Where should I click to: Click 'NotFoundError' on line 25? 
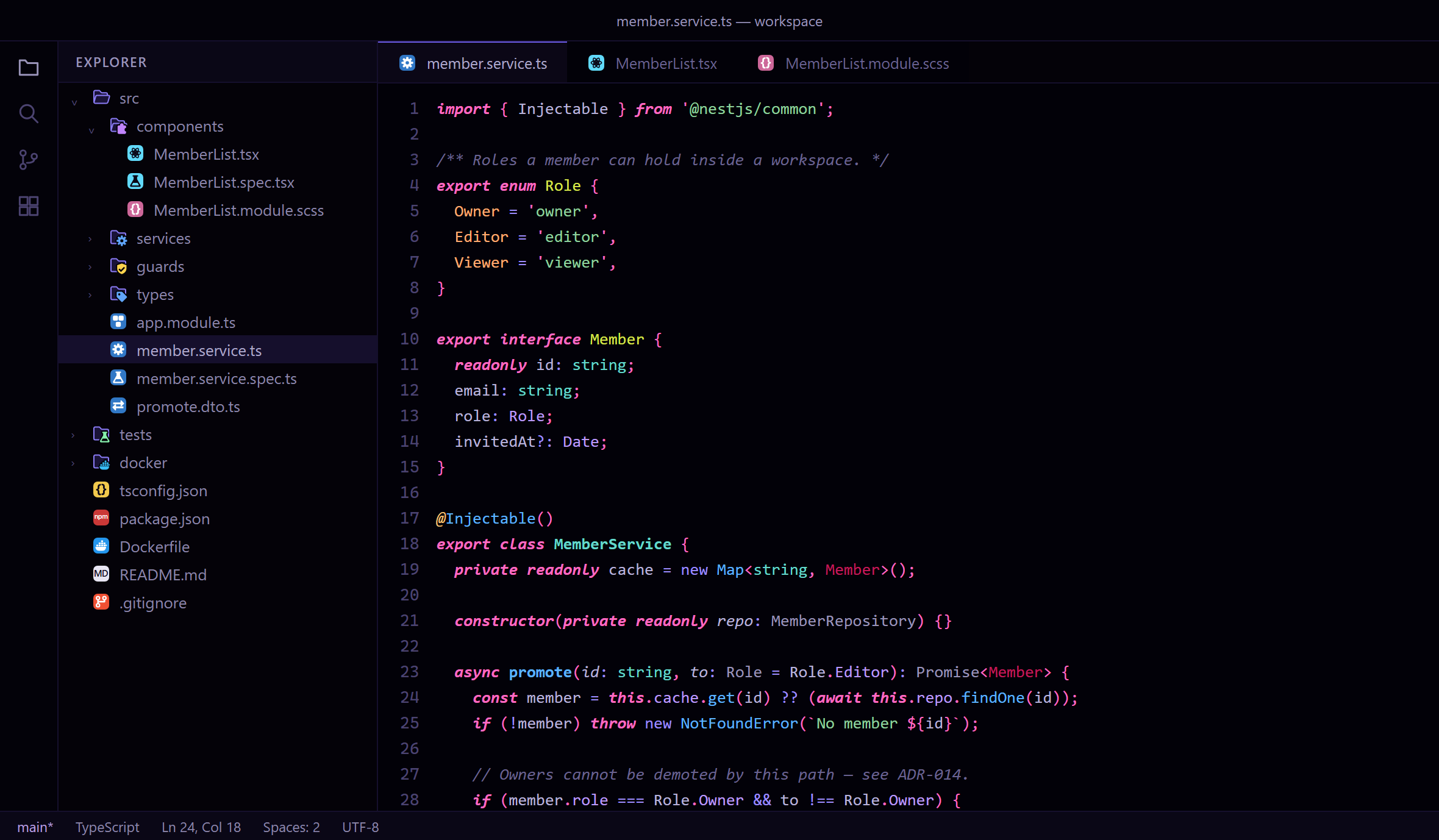pyautogui.click(x=739, y=723)
